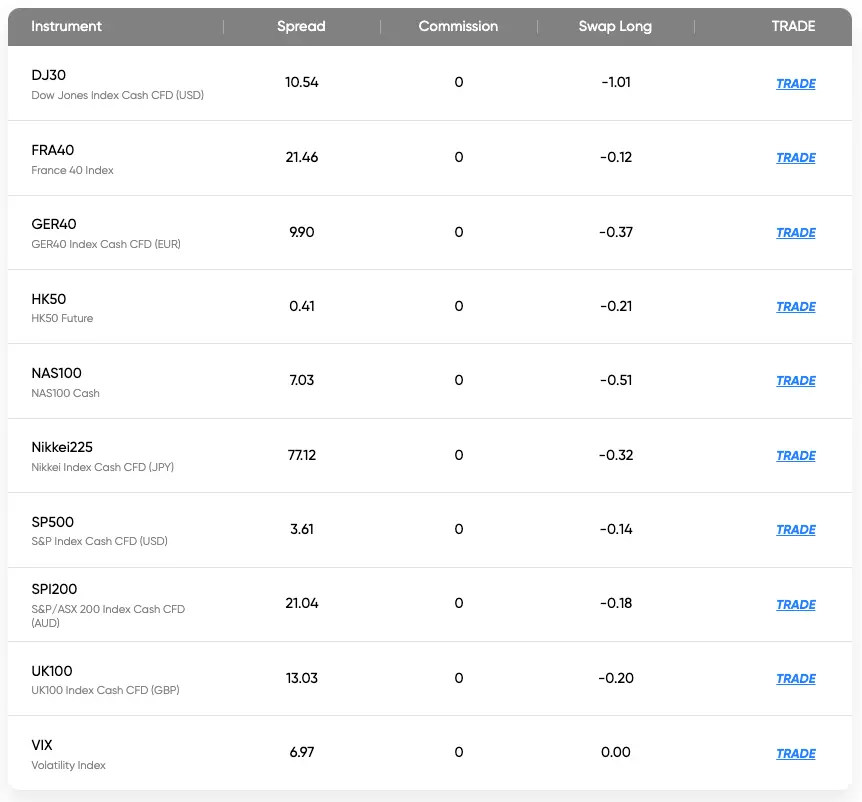Click TRADE next to GER40
Screen dimensions: 862x802
795,233
